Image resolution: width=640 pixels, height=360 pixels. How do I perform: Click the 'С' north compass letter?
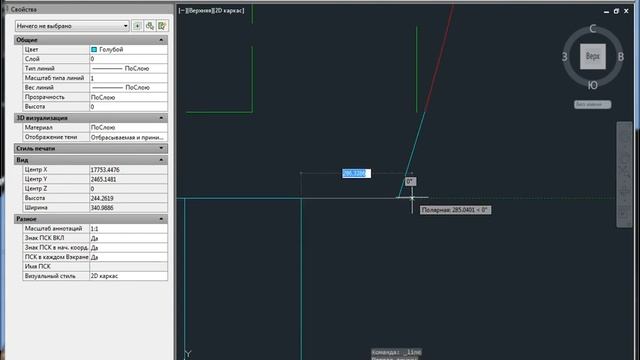(x=593, y=29)
